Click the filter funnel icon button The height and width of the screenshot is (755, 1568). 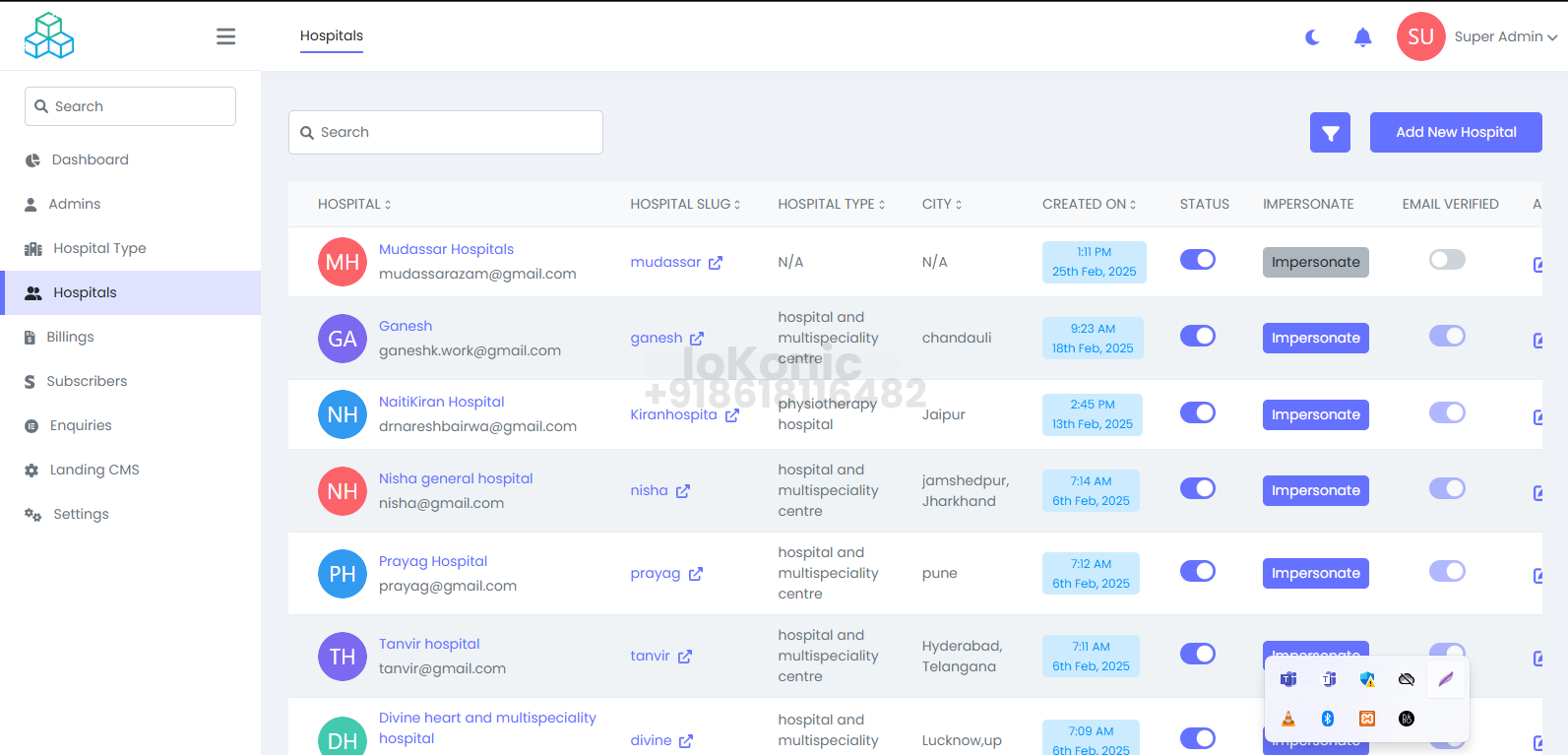click(x=1329, y=133)
